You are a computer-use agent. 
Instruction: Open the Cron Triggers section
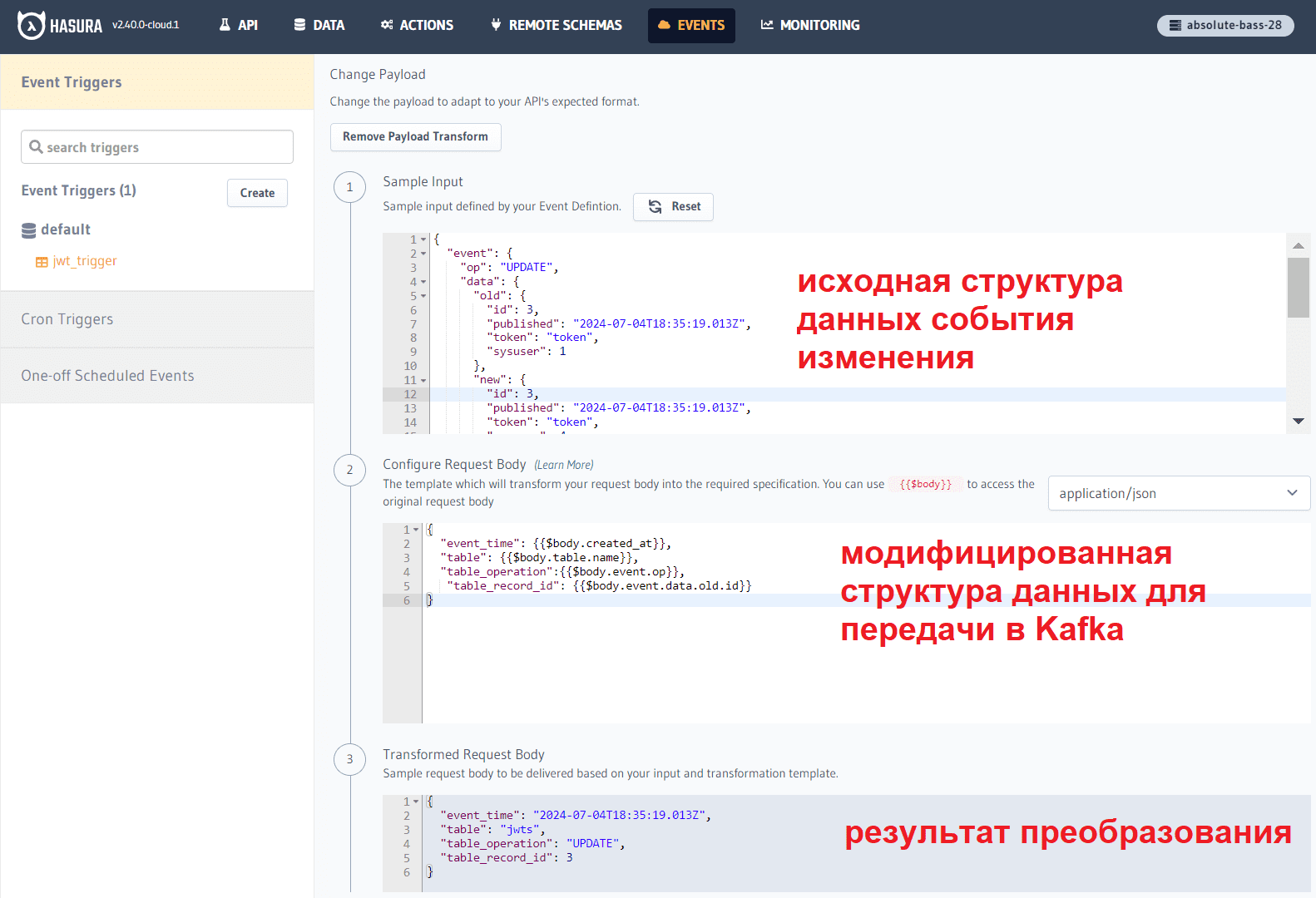(157, 319)
